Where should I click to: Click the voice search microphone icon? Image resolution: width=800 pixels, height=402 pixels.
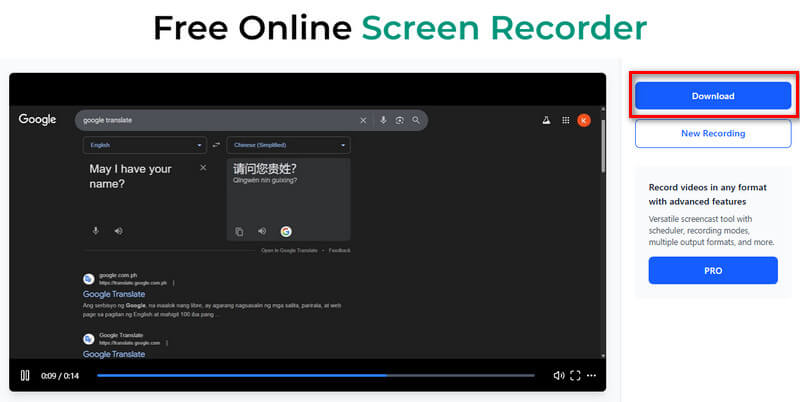(383, 120)
